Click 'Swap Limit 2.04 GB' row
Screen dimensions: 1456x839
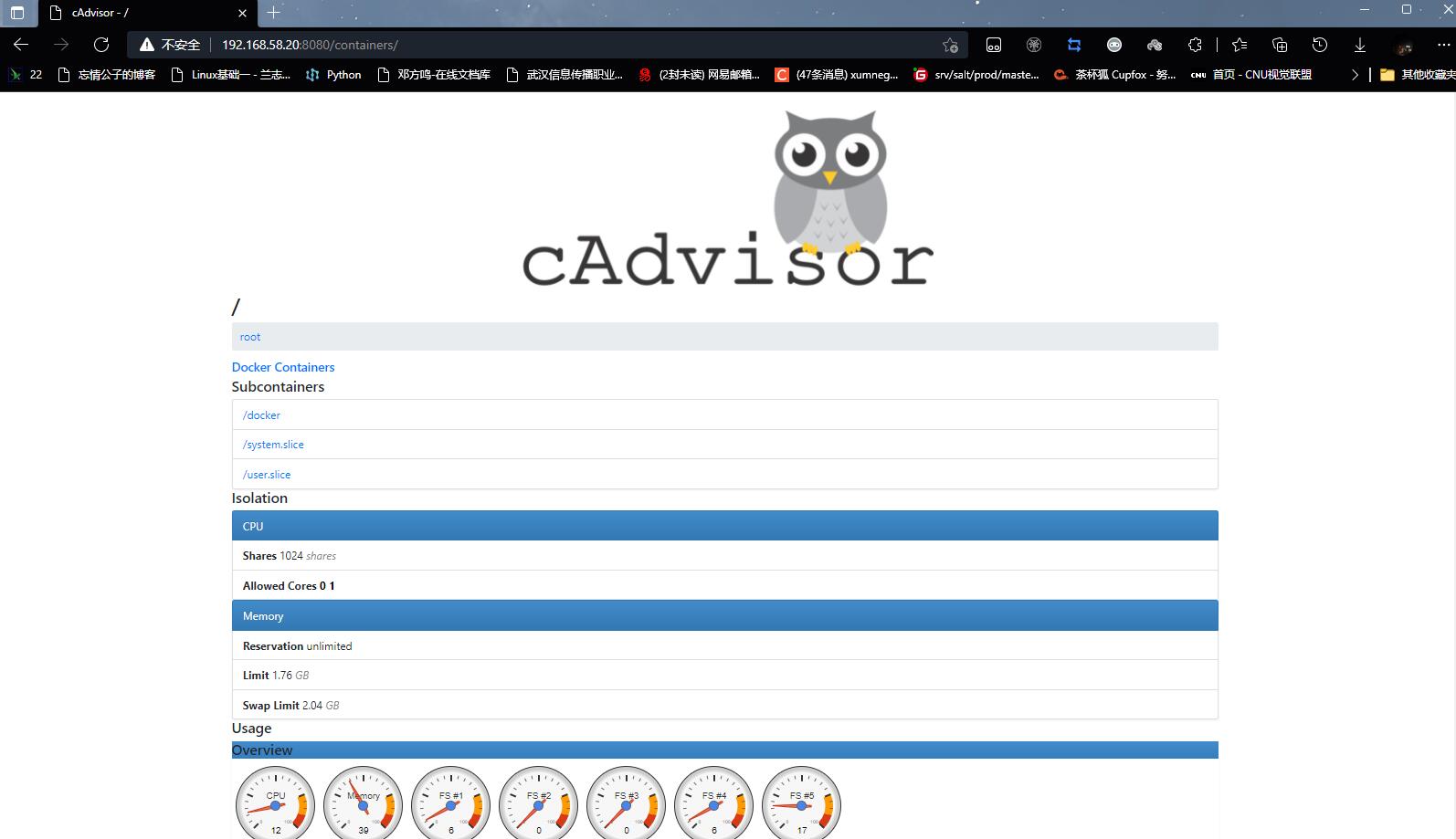[x=725, y=705]
